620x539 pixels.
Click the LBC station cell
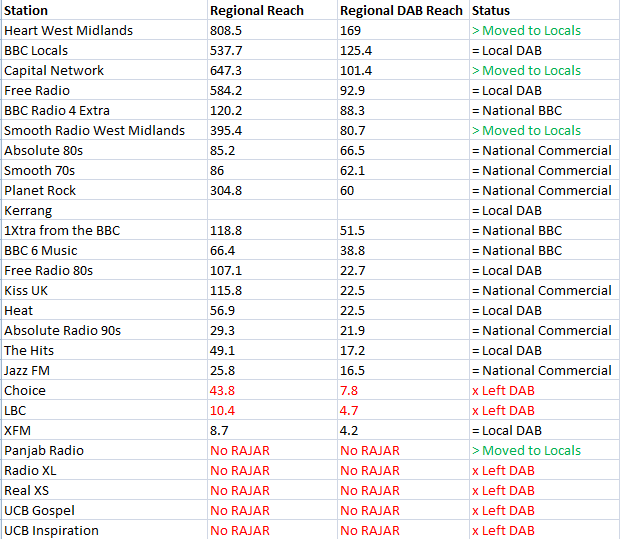point(104,410)
